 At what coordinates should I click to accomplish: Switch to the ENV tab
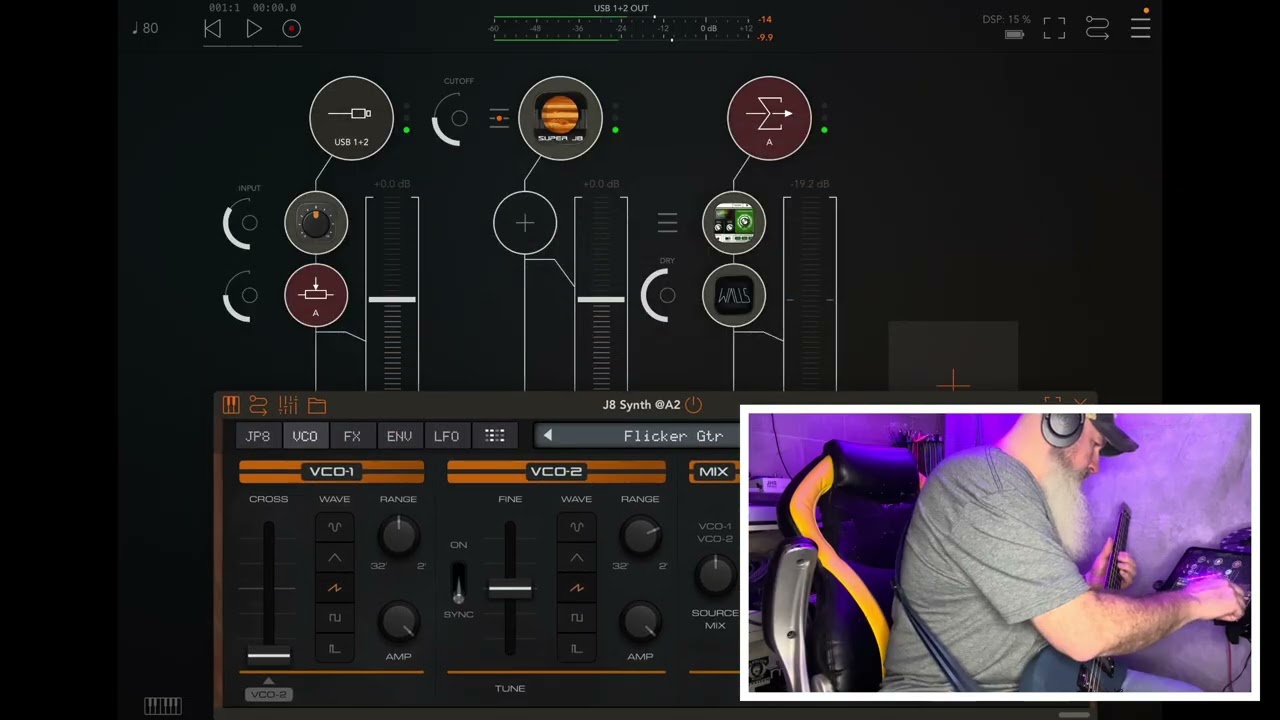[x=399, y=436]
